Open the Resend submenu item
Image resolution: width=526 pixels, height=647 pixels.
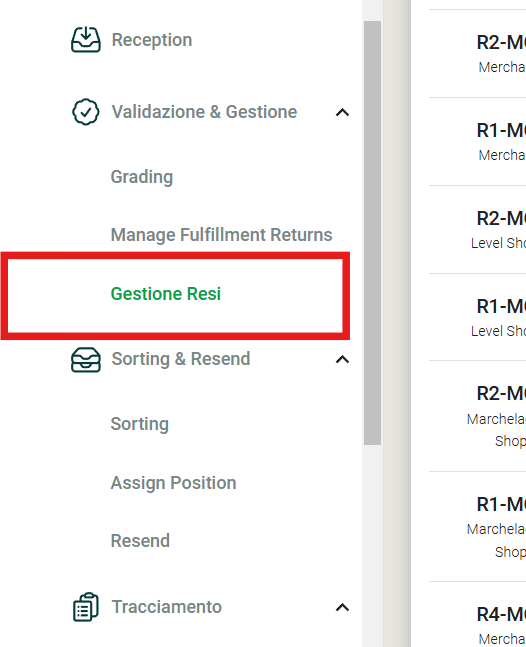pos(140,541)
